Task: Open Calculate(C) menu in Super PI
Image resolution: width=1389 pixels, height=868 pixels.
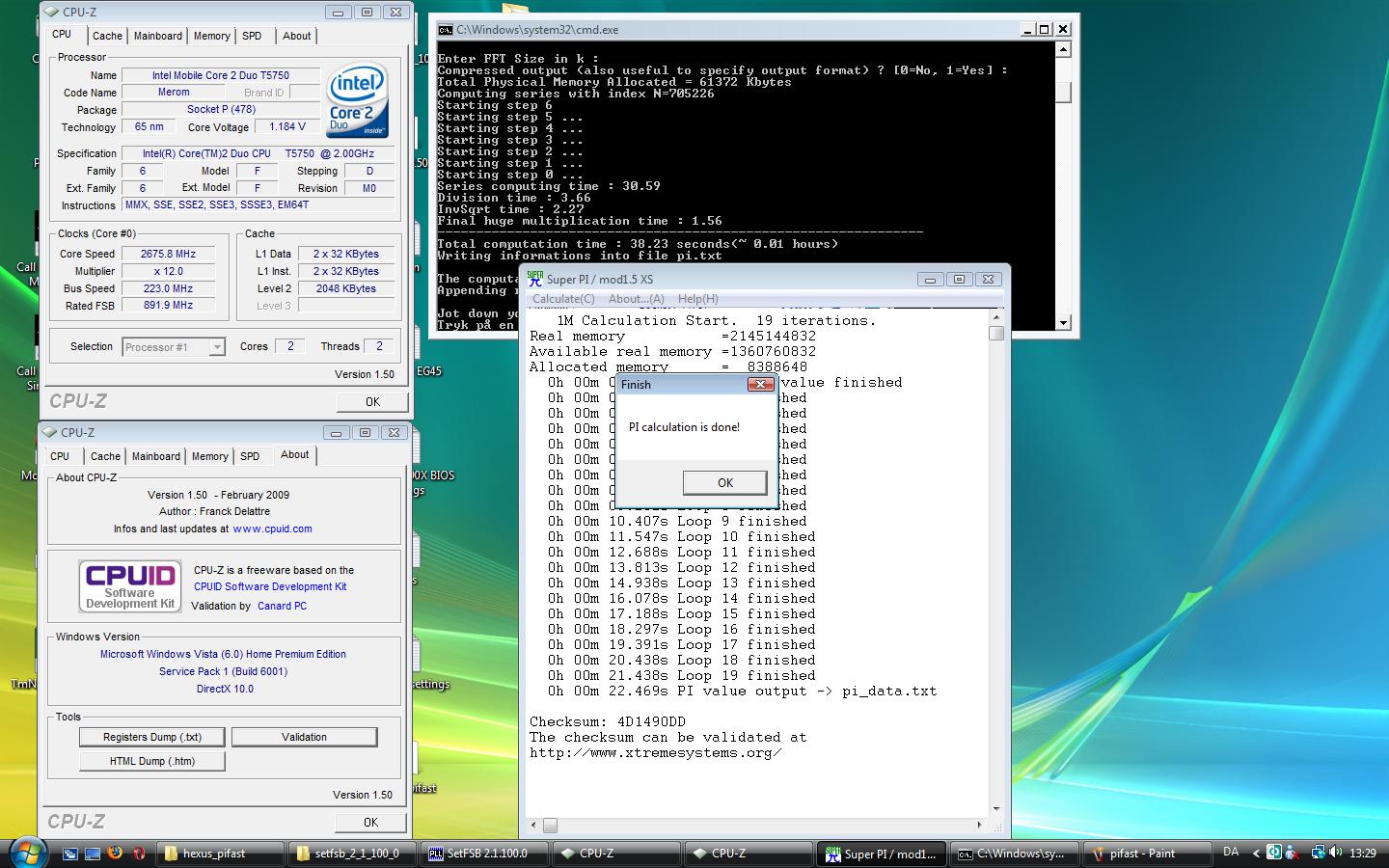Action: (x=563, y=299)
